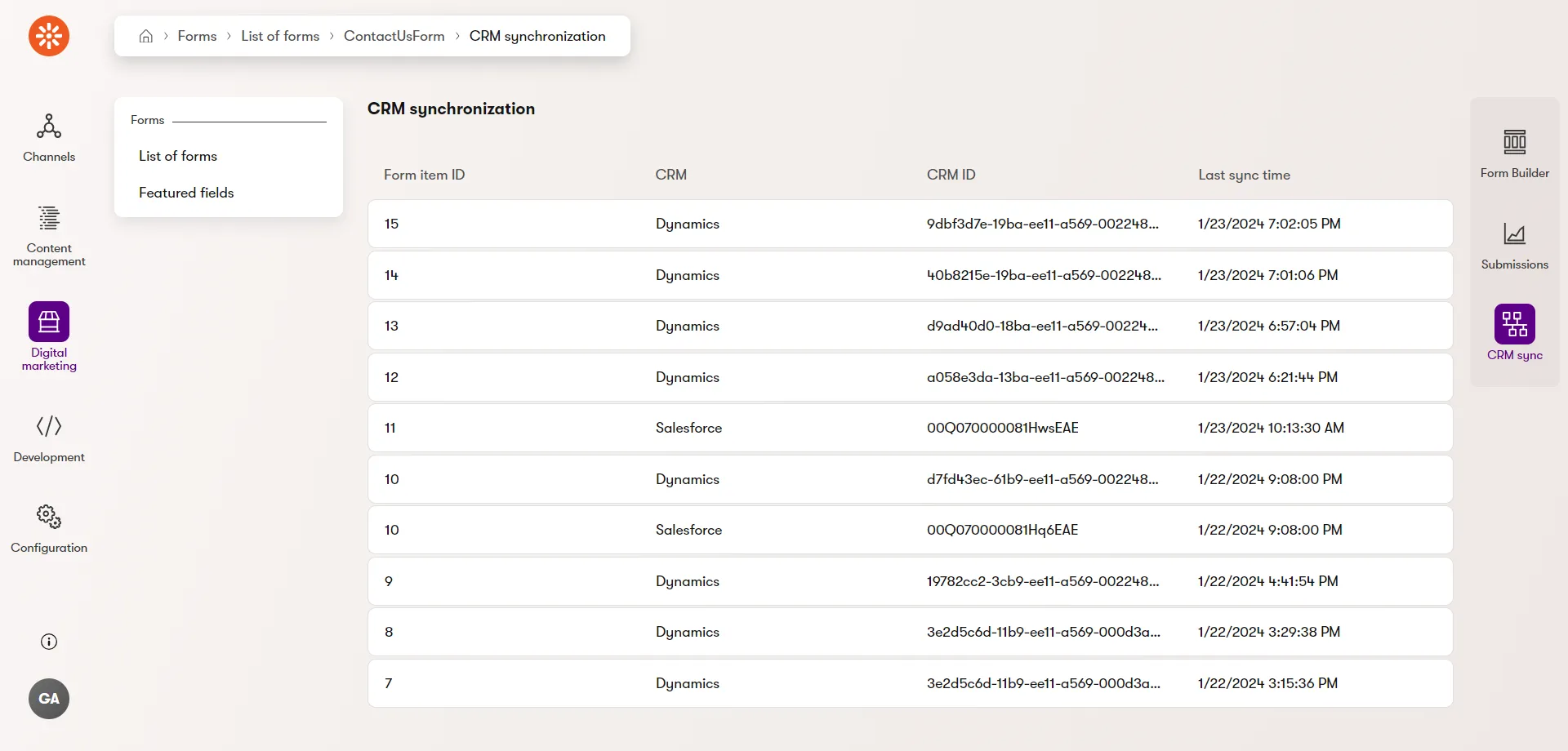Viewport: 1568px width, 751px height.
Task: Click sync time 1/23/2024 6:57:04 PM
Action: [x=1269, y=326]
